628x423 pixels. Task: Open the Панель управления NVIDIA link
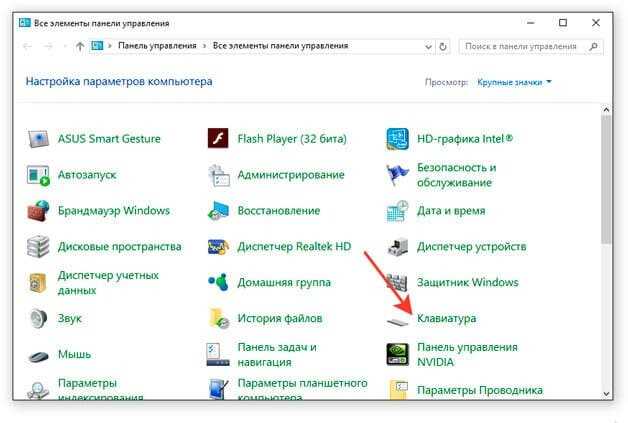coord(467,355)
